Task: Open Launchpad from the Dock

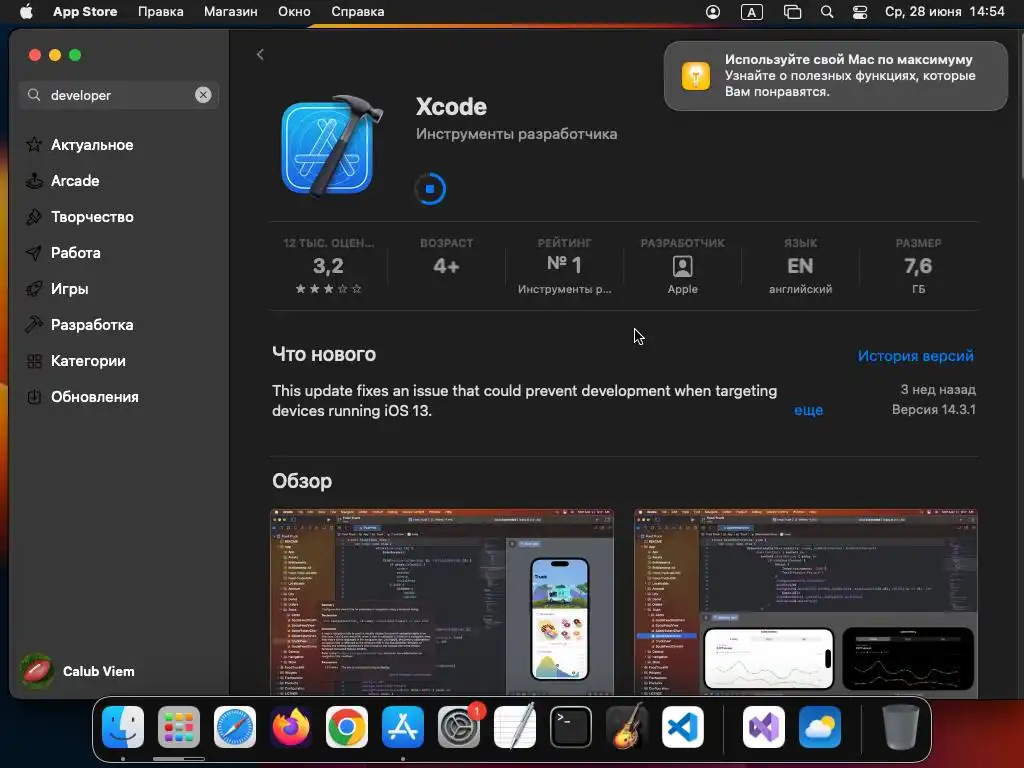Action: [x=179, y=727]
